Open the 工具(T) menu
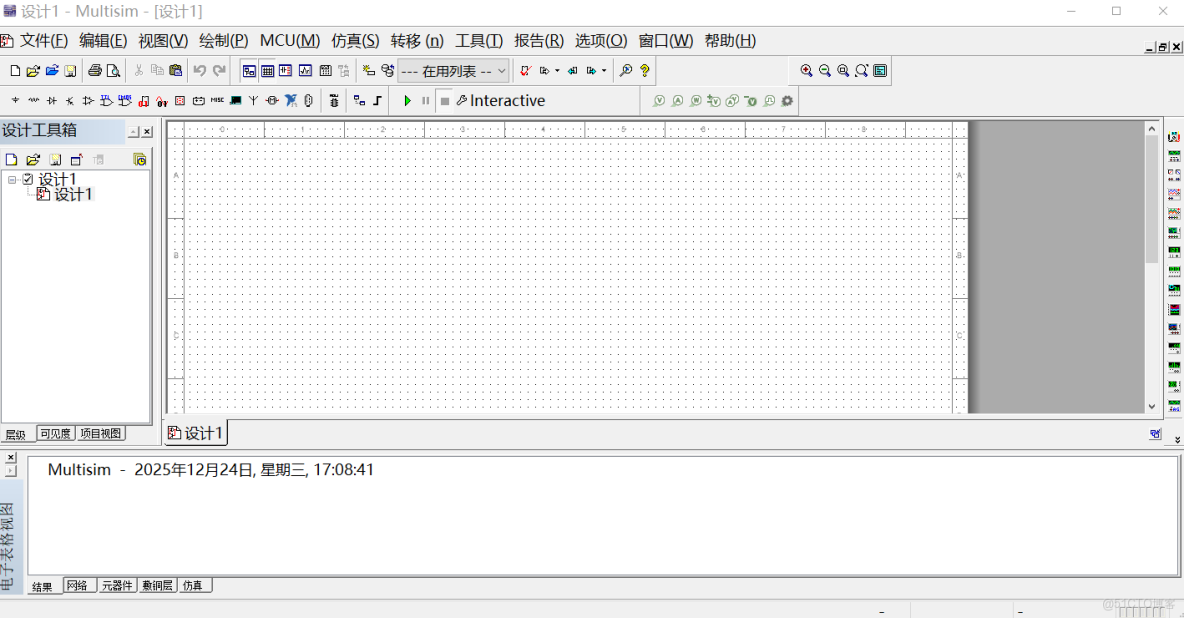 point(479,41)
